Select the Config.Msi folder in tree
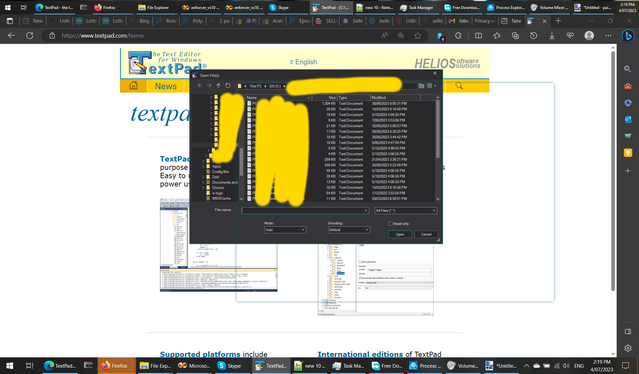This screenshot has height=374, width=639. point(220,172)
